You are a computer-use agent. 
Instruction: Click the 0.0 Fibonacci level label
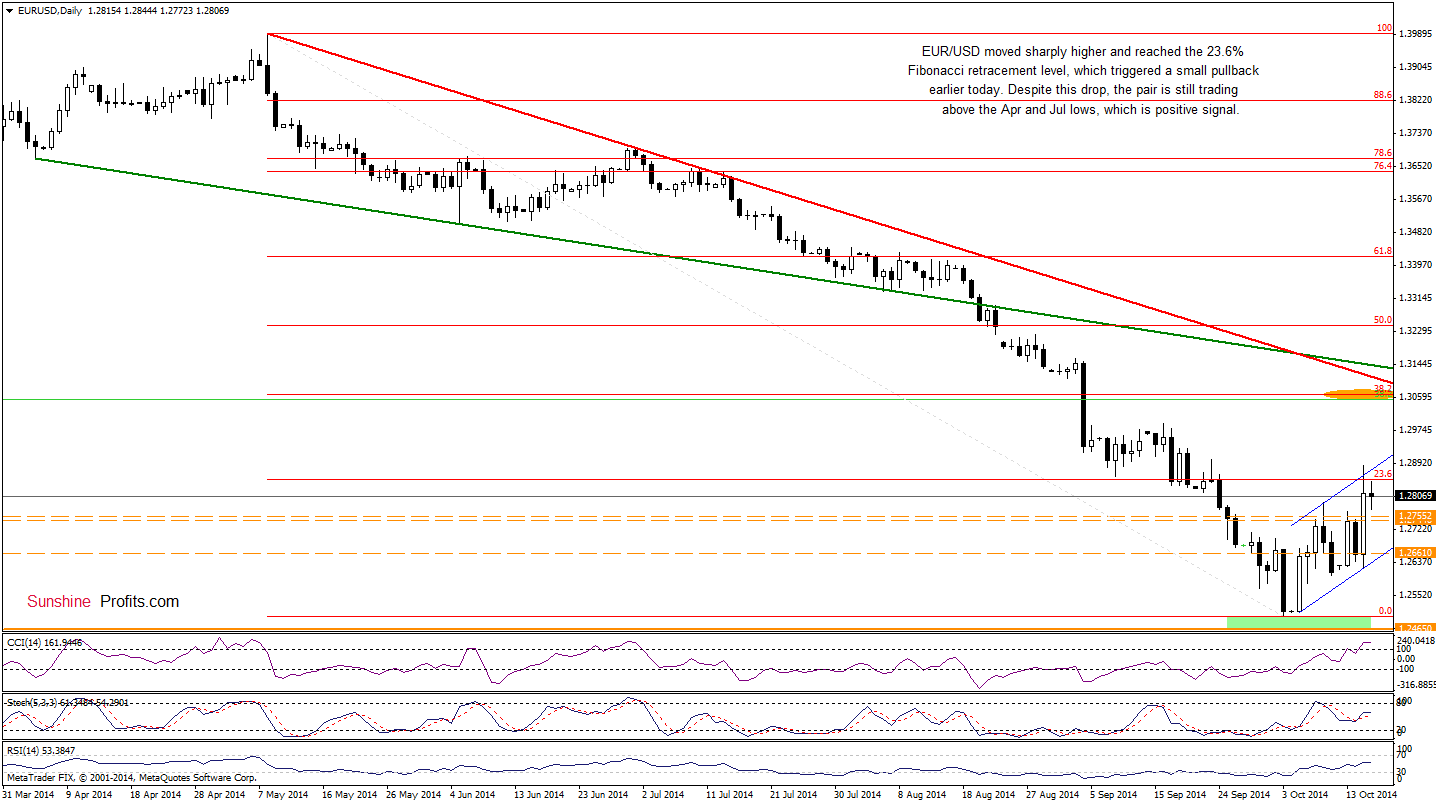pyautogui.click(x=1385, y=610)
